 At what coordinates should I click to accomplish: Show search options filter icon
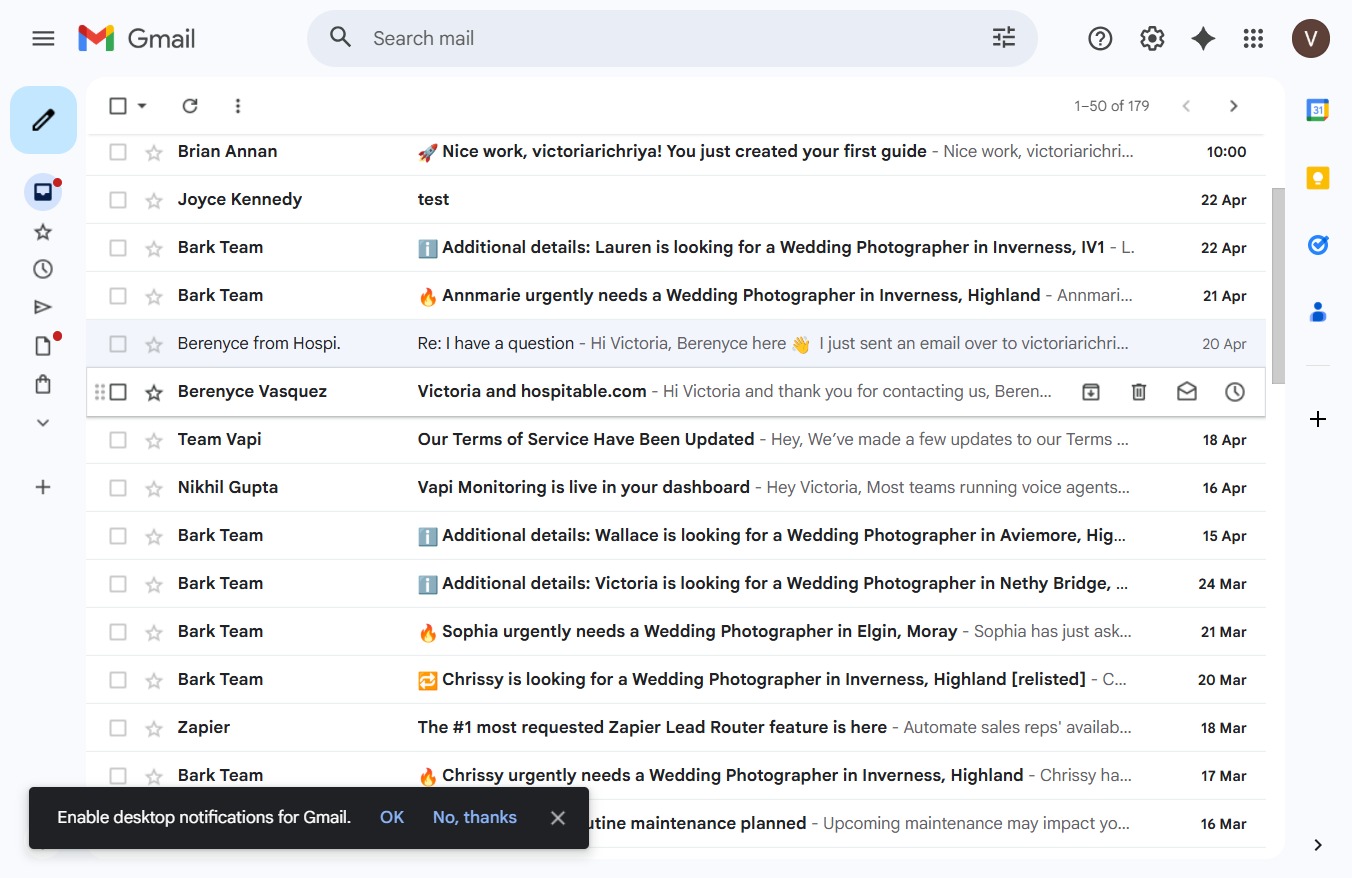coord(1004,38)
